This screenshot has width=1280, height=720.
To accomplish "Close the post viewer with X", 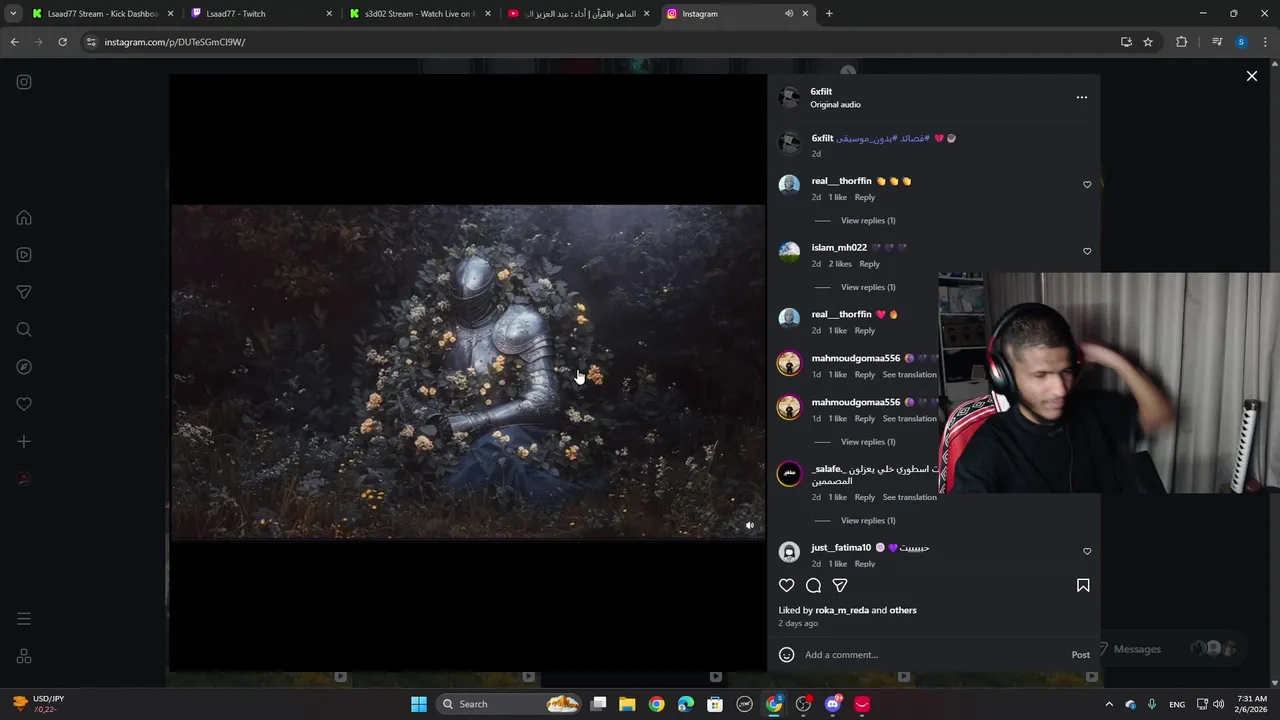I will pos(1251,76).
